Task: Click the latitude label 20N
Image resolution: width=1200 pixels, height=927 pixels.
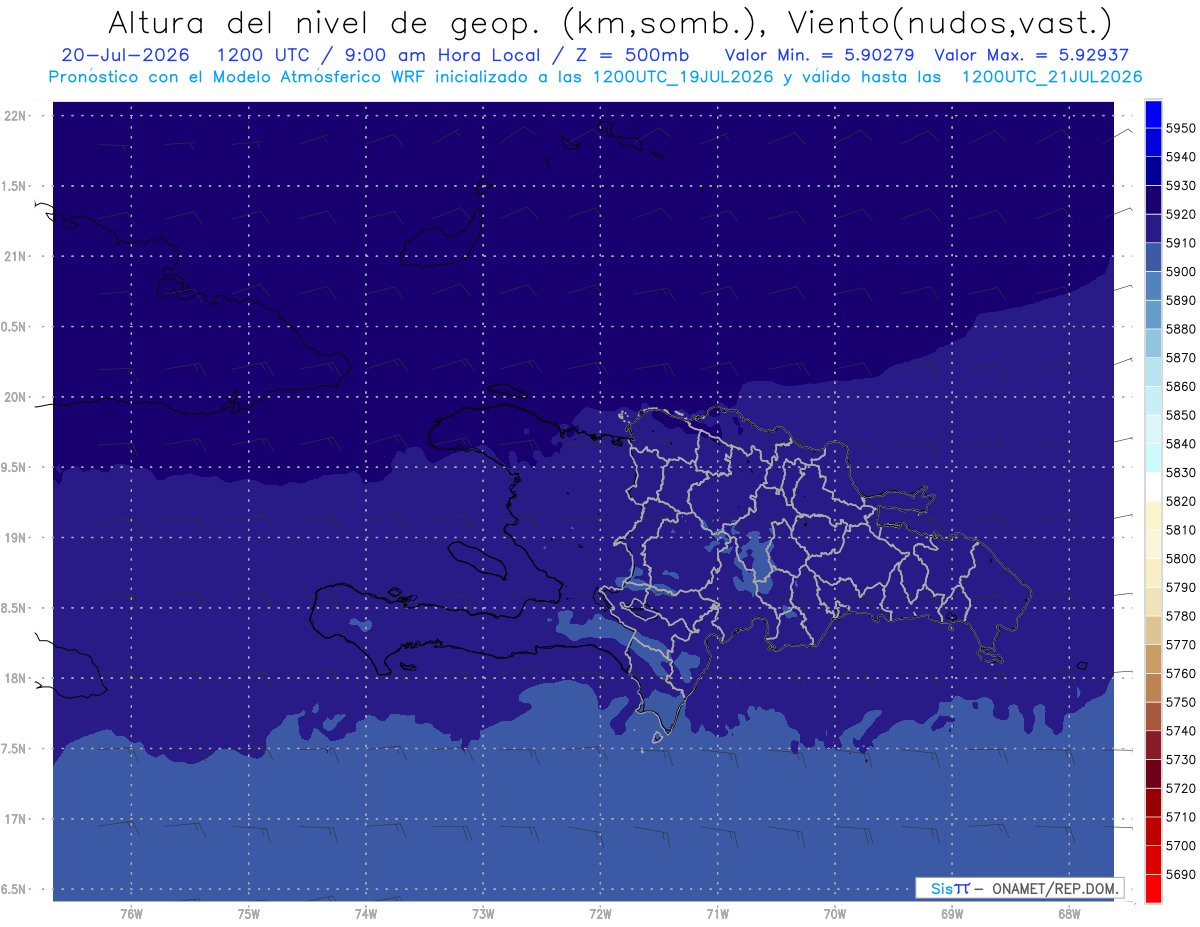Action: (x=16, y=397)
